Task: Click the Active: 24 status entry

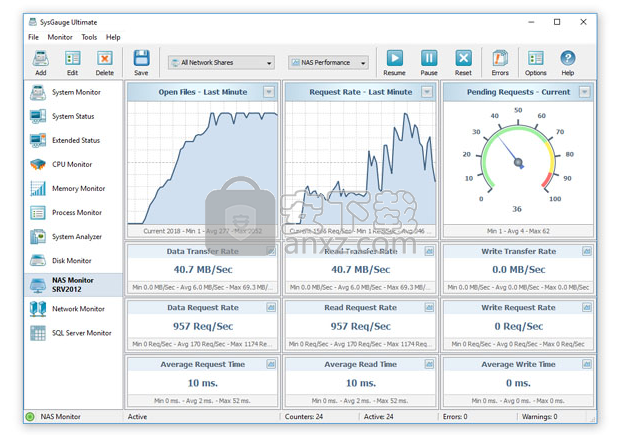Action: click(378, 417)
